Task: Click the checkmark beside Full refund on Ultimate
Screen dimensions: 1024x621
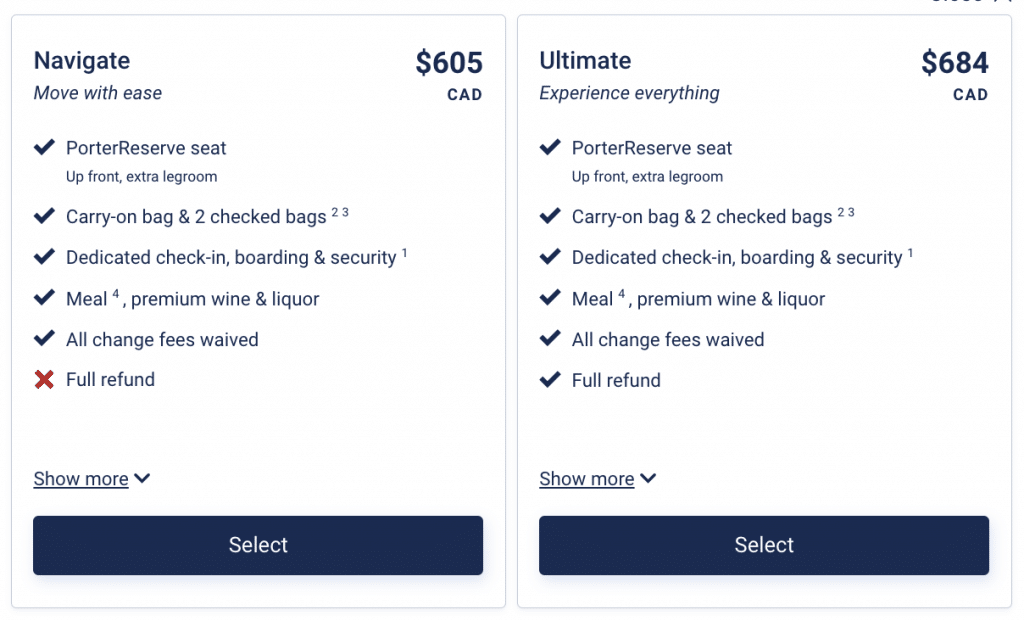Action: (550, 380)
